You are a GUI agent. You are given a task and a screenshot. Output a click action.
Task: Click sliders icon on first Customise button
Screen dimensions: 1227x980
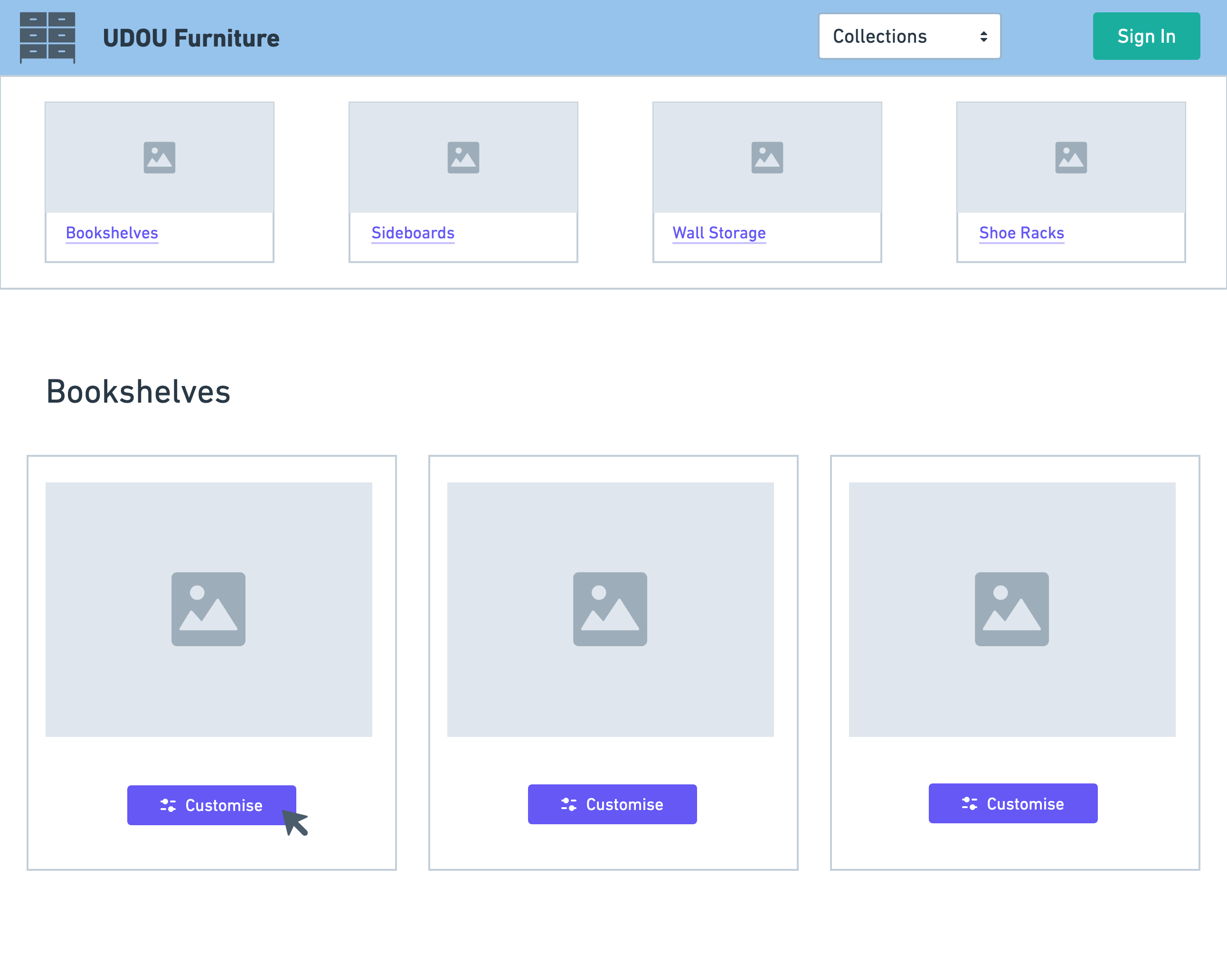(x=168, y=805)
